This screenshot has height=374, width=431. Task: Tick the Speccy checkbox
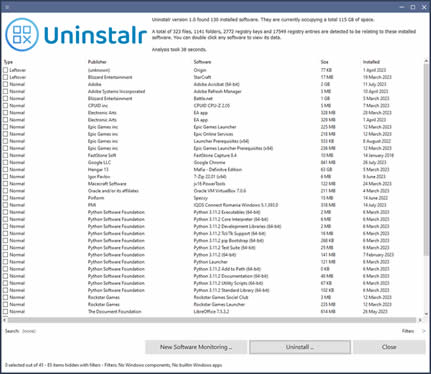6,198
